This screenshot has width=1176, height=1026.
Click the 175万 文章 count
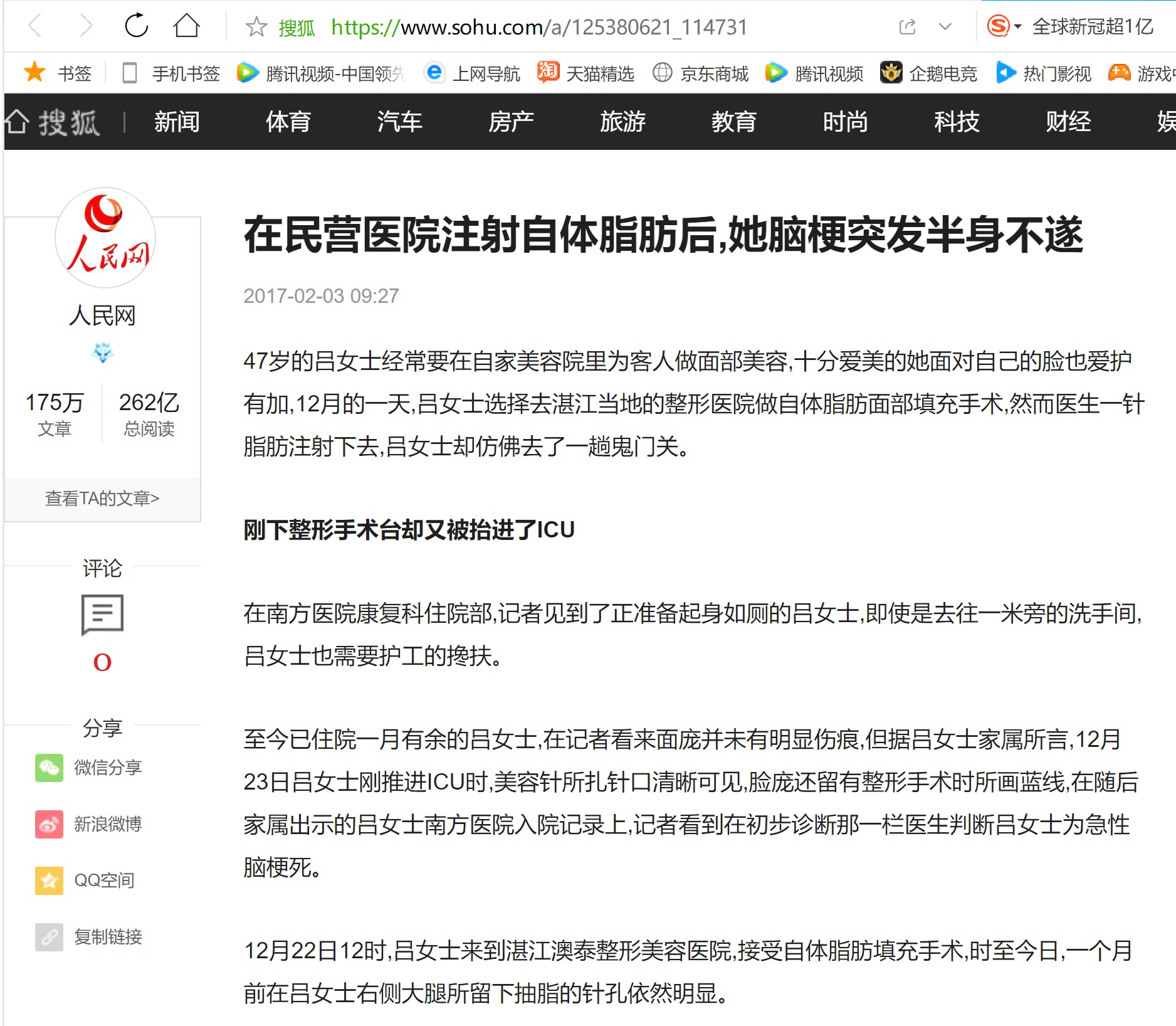click(55, 414)
